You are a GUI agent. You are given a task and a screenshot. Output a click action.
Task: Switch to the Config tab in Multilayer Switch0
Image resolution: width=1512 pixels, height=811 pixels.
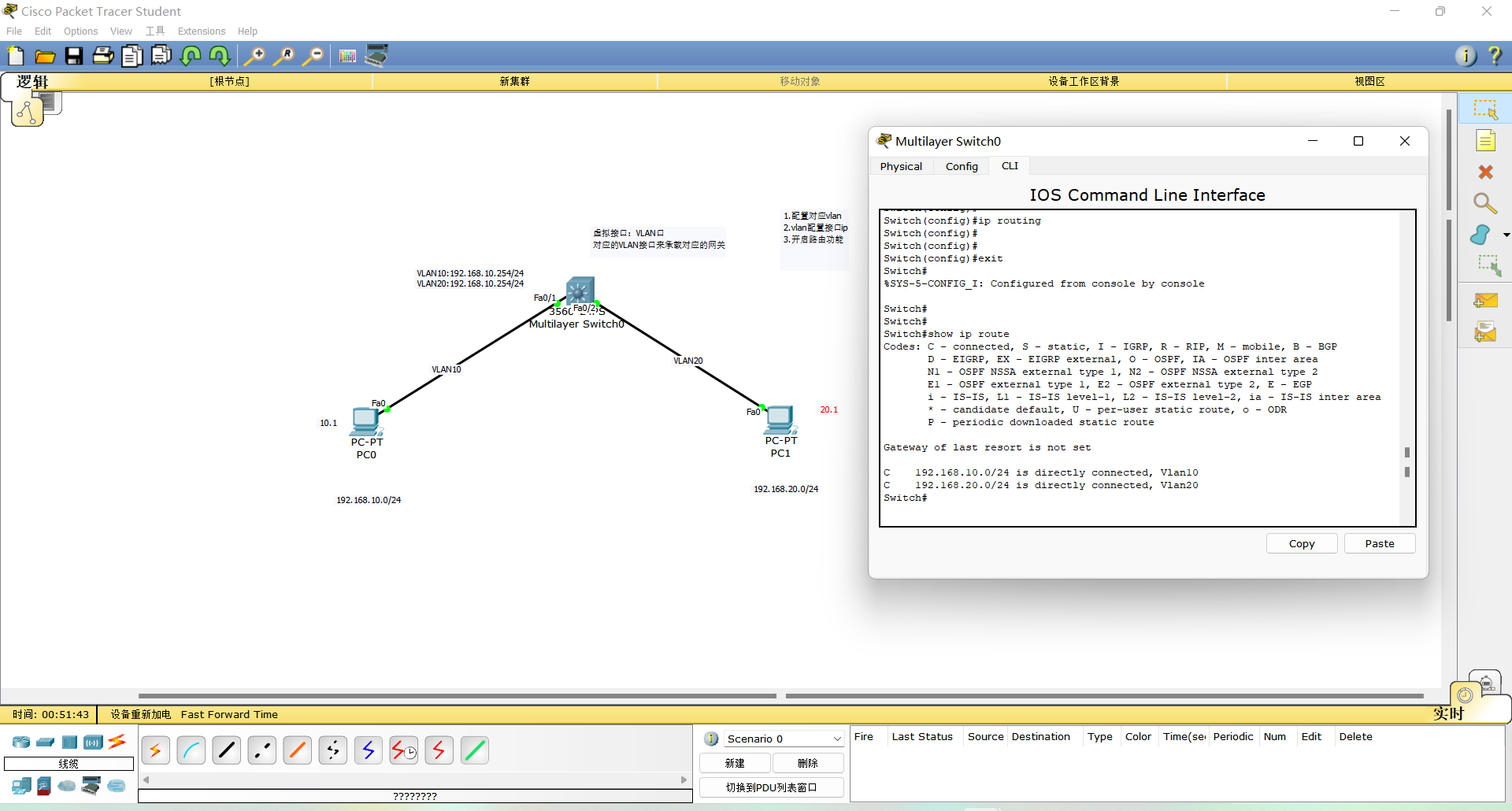coord(962,166)
